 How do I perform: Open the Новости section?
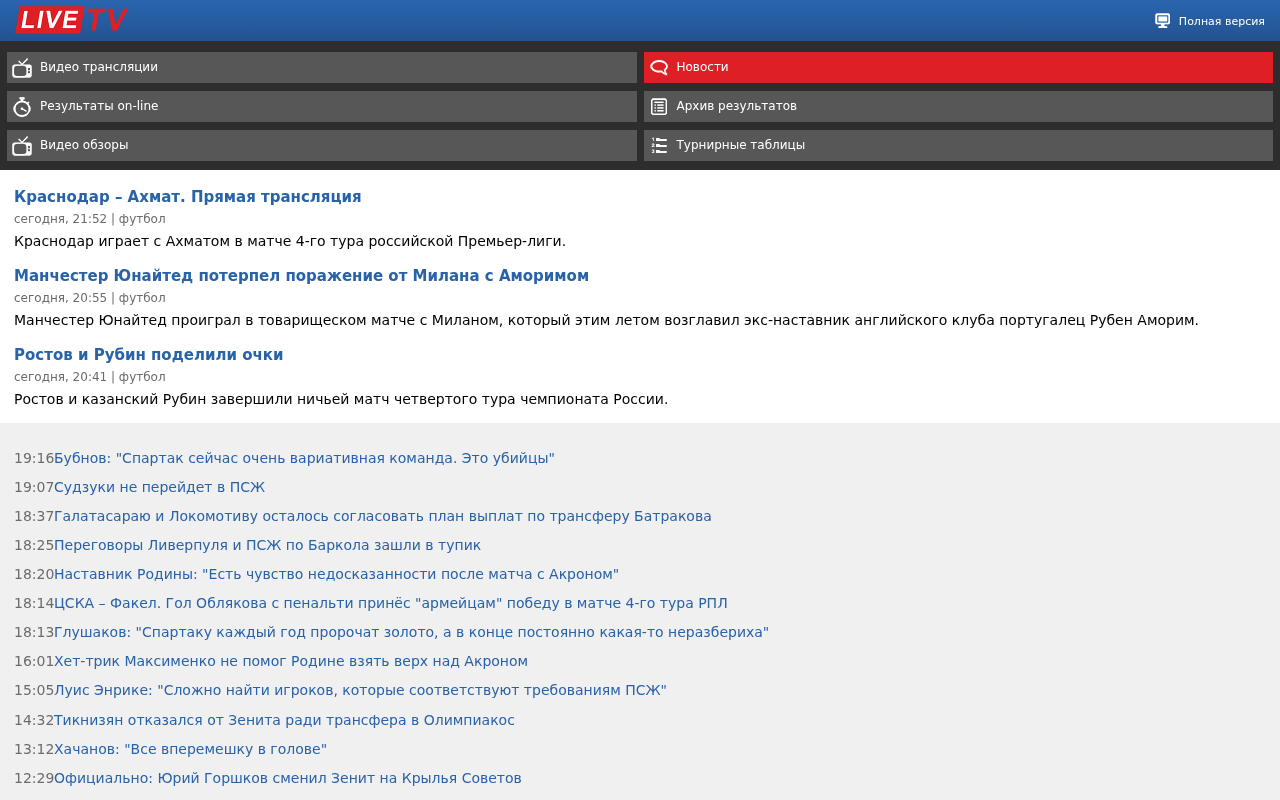click(958, 67)
